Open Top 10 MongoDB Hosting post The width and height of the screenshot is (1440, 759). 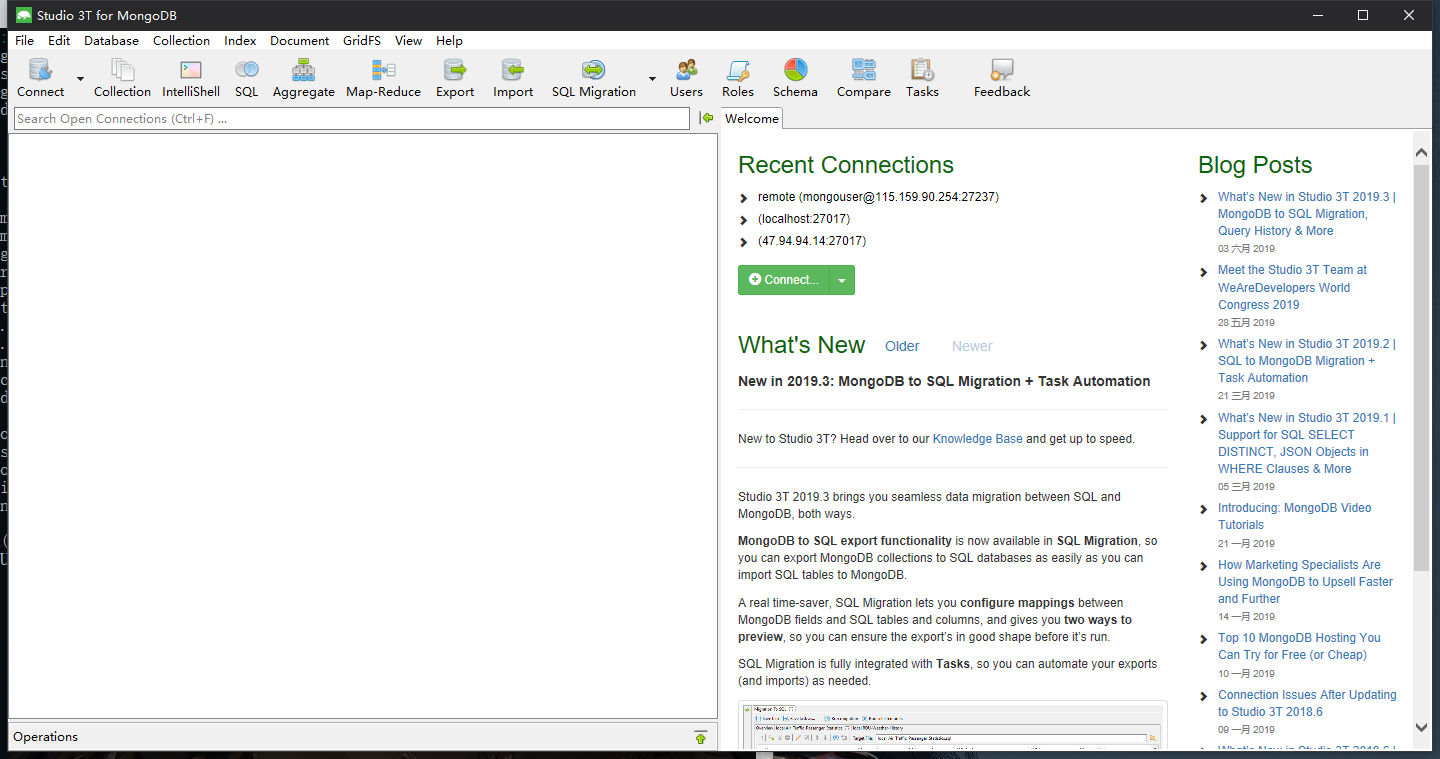pos(1299,646)
